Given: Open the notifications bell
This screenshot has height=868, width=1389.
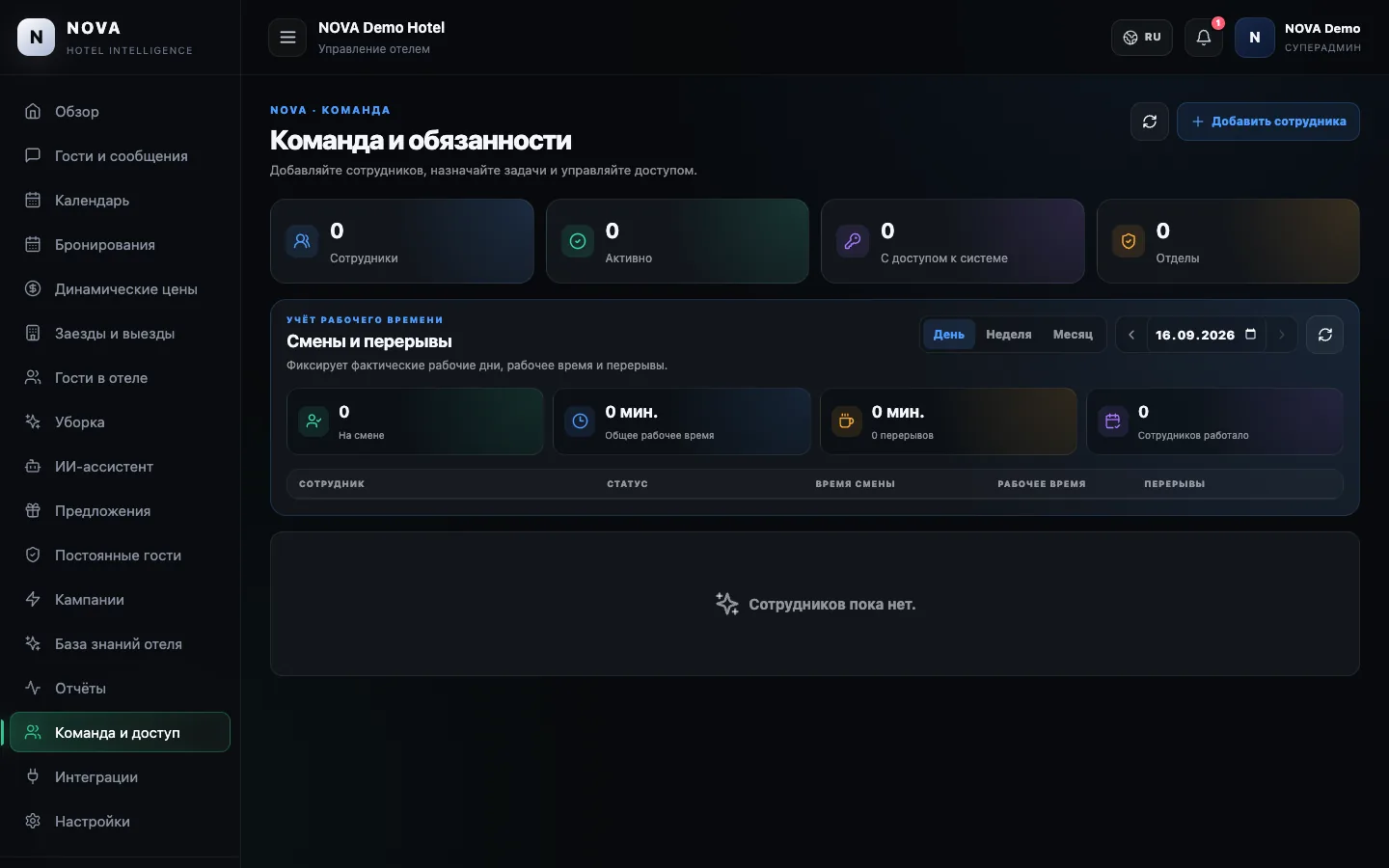Looking at the screenshot, I should coord(1204,38).
